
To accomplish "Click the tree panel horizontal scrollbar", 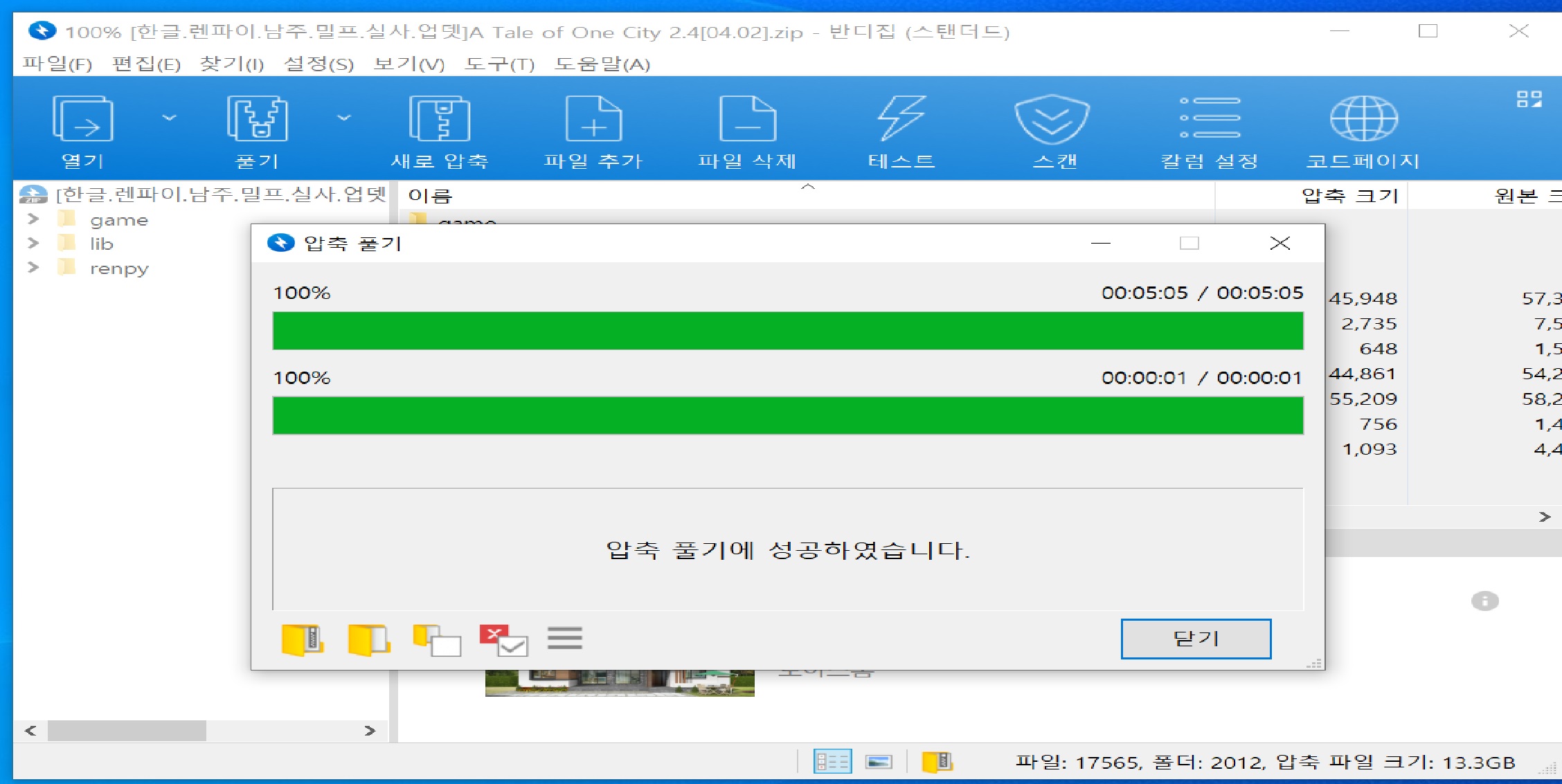I will 127,731.
